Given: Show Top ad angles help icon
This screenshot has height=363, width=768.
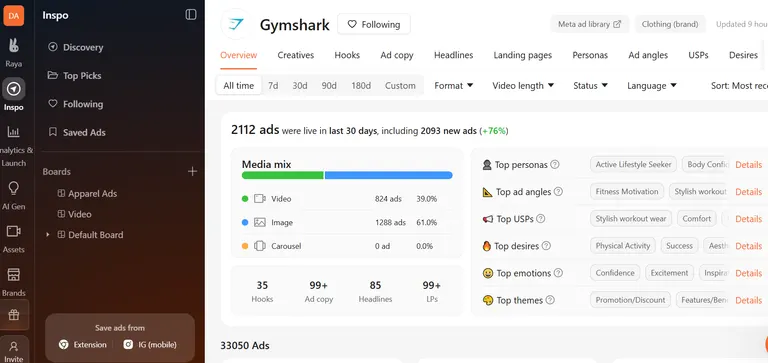Looking at the screenshot, I should 558,192.
